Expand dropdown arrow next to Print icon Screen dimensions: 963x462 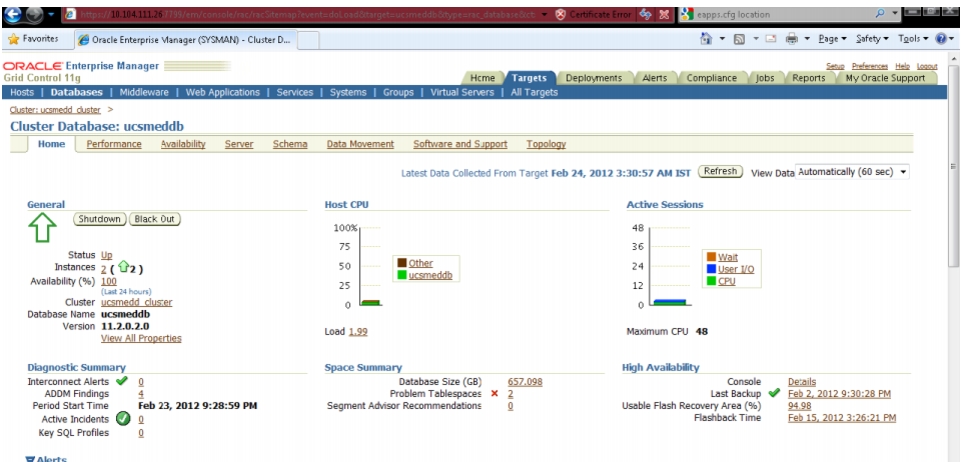pos(808,39)
